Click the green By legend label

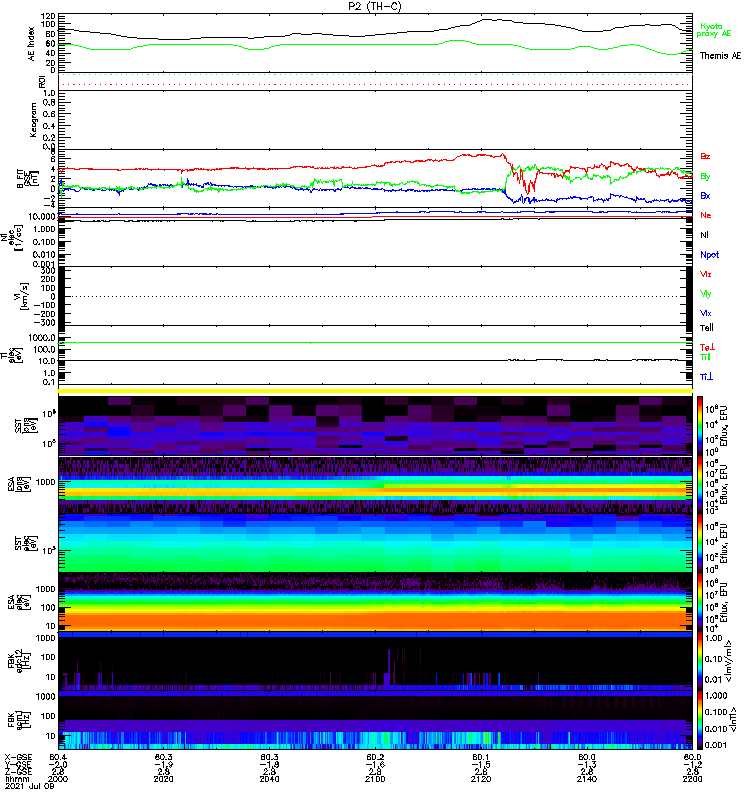click(x=705, y=177)
